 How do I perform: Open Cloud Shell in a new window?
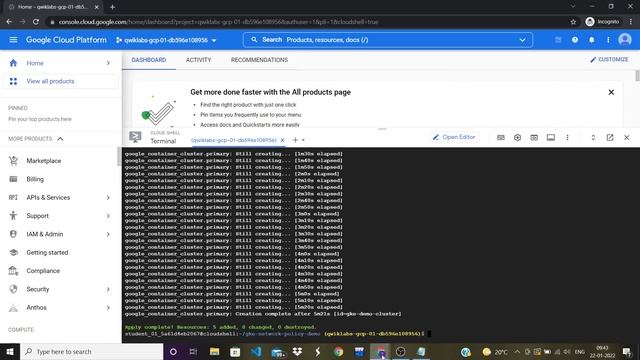coord(610,138)
